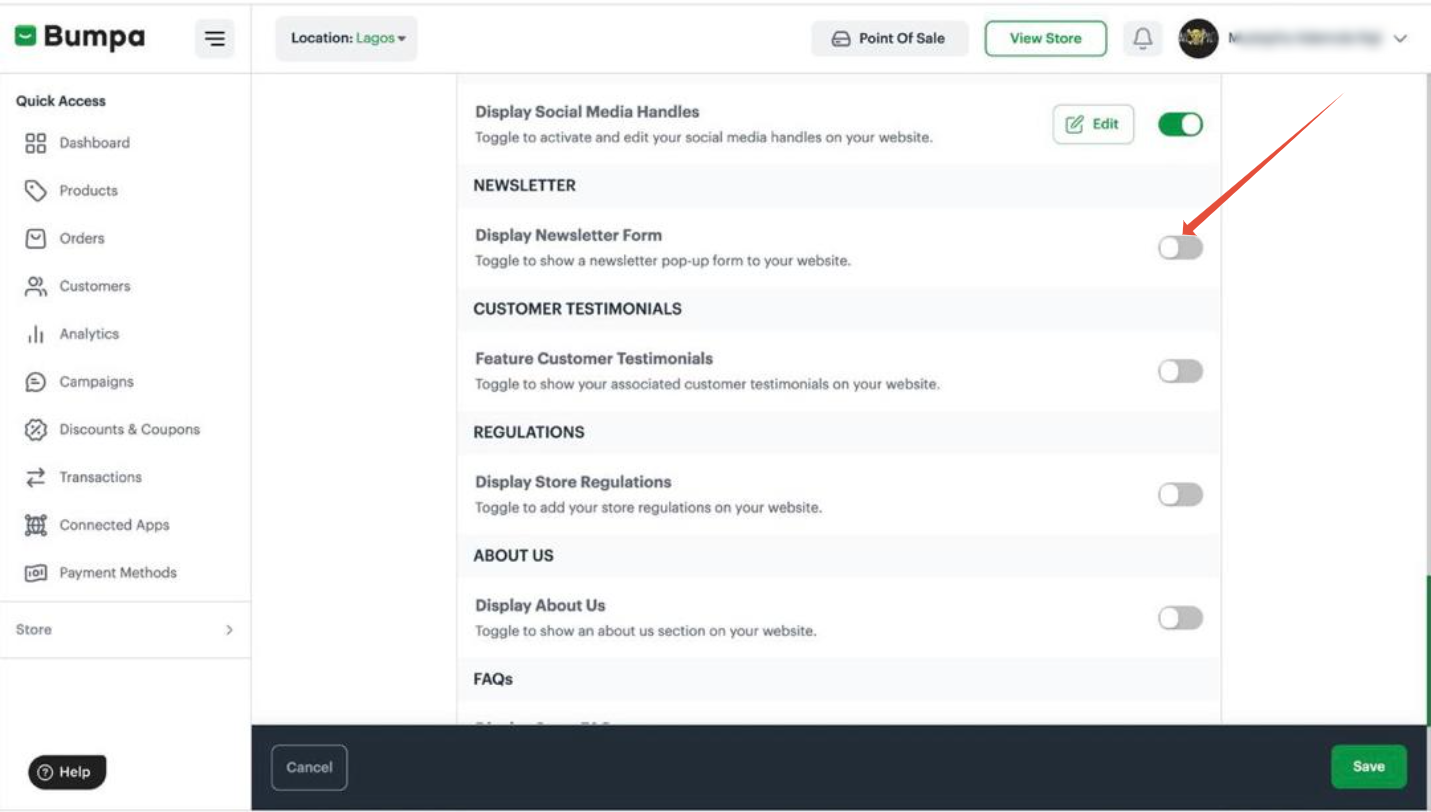The width and height of the screenshot is (1431, 812).
Task: Click the ABOUT US section heading
Action: [513, 555]
